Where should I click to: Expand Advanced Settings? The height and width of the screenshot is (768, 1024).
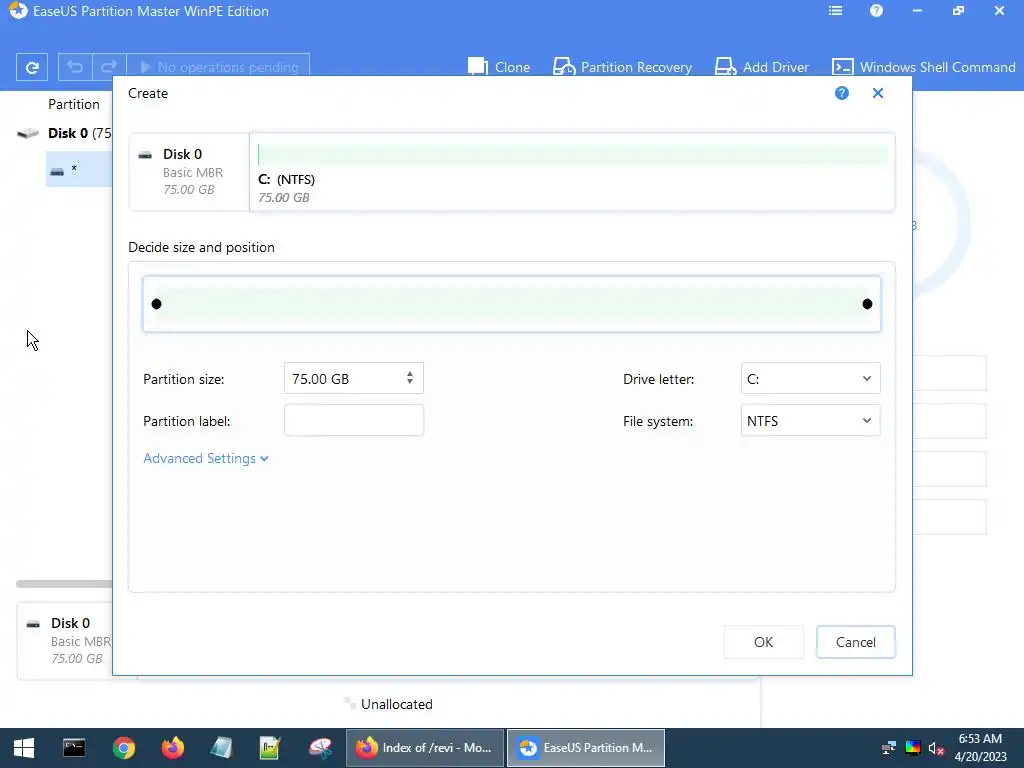click(206, 458)
